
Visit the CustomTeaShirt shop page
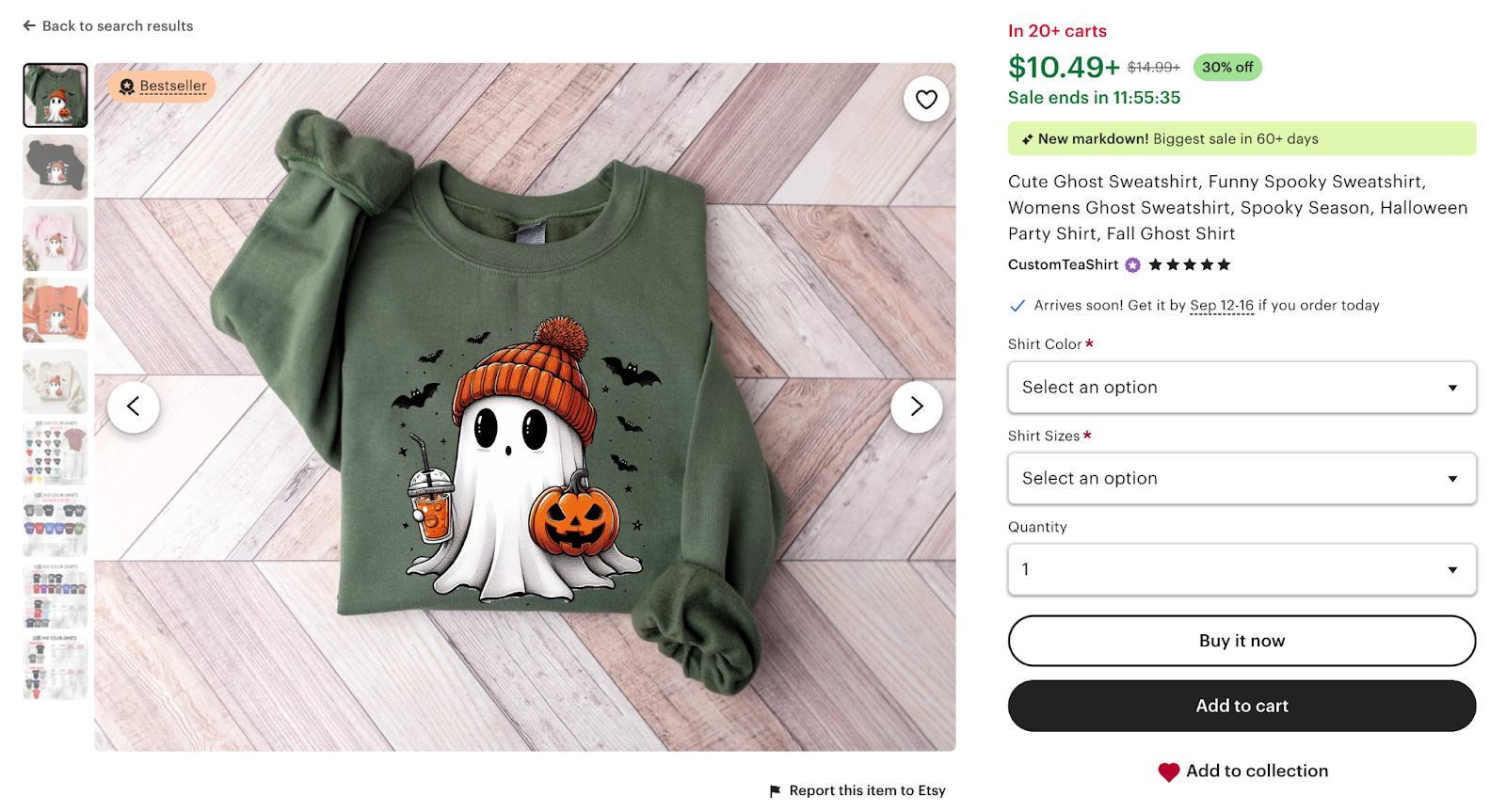point(1064,264)
